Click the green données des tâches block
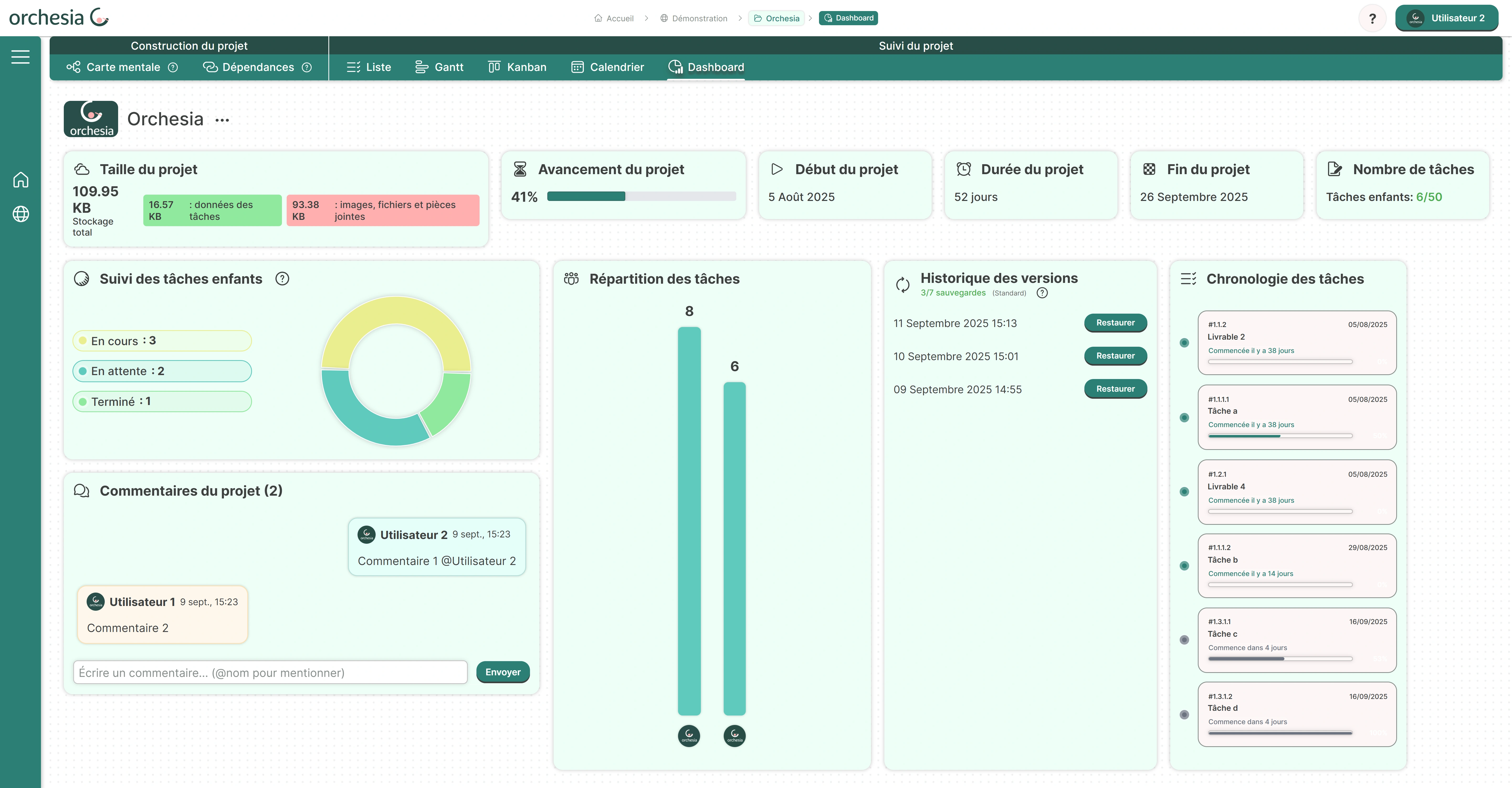Viewport: 1512px width, 788px height. click(212, 210)
